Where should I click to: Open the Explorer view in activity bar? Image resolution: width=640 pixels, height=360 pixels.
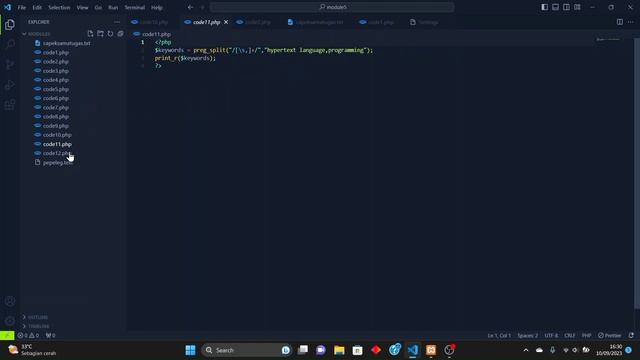pyautogui.click(x=10, y=24)
